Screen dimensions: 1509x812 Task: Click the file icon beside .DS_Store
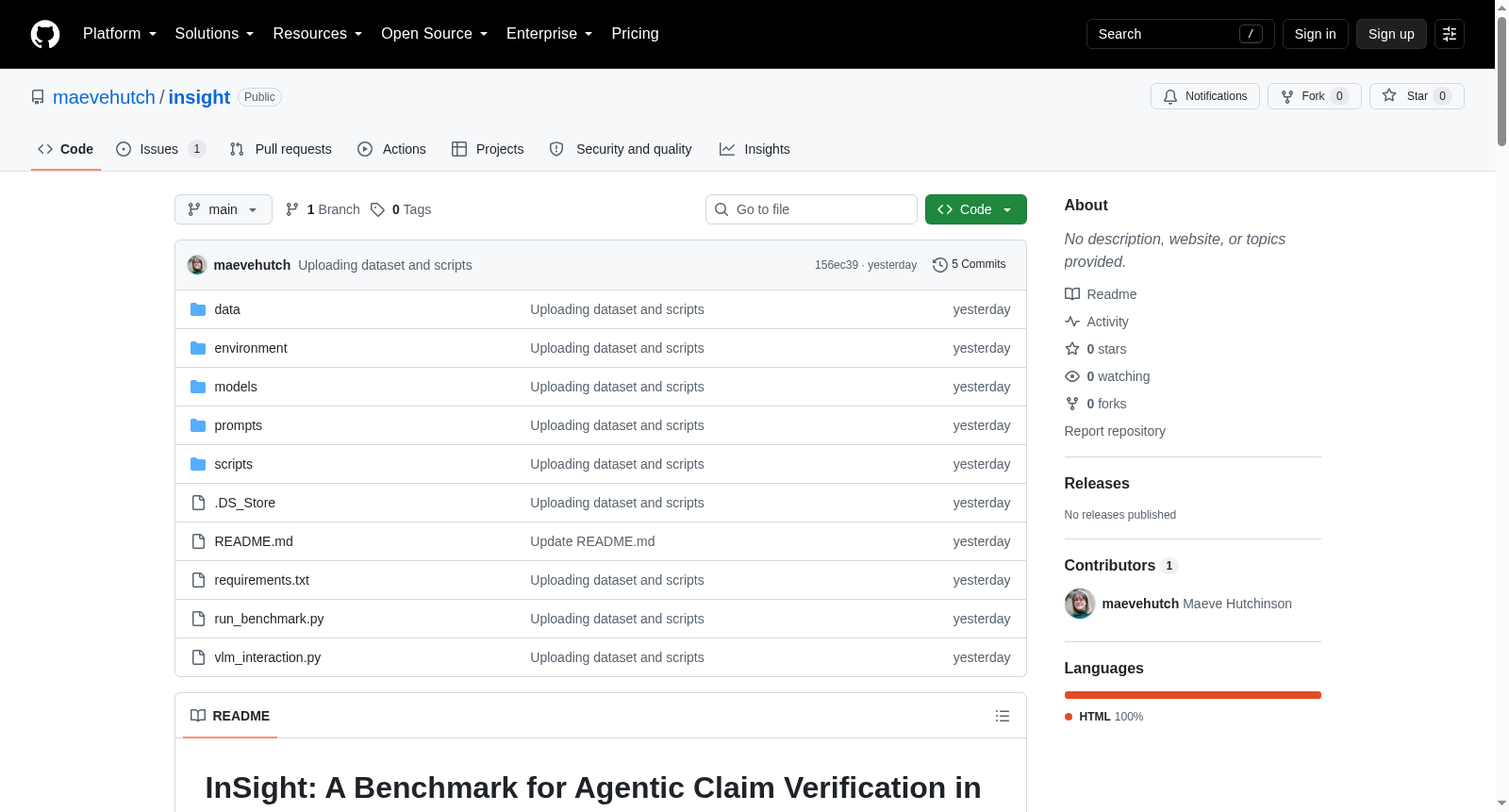tap(198, 503)
